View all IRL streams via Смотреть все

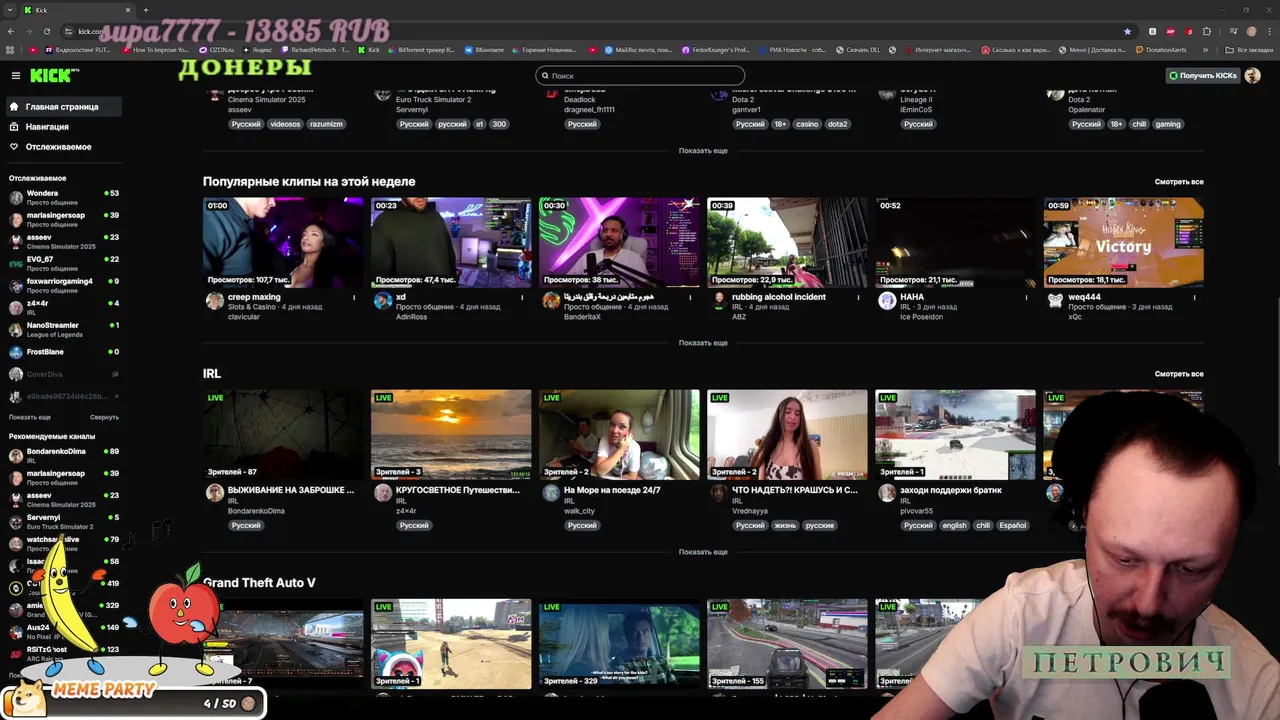coord(1179,374)
